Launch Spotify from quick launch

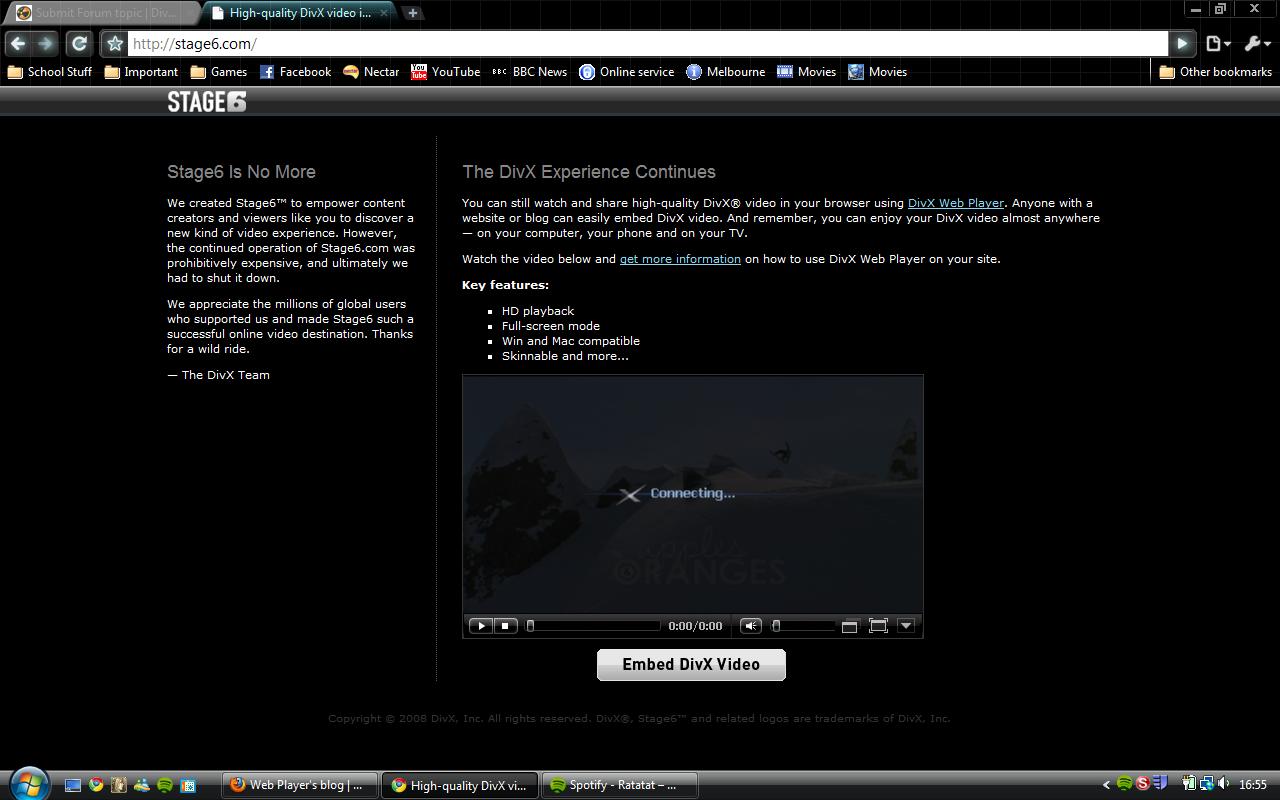click(x=165, y=785)
